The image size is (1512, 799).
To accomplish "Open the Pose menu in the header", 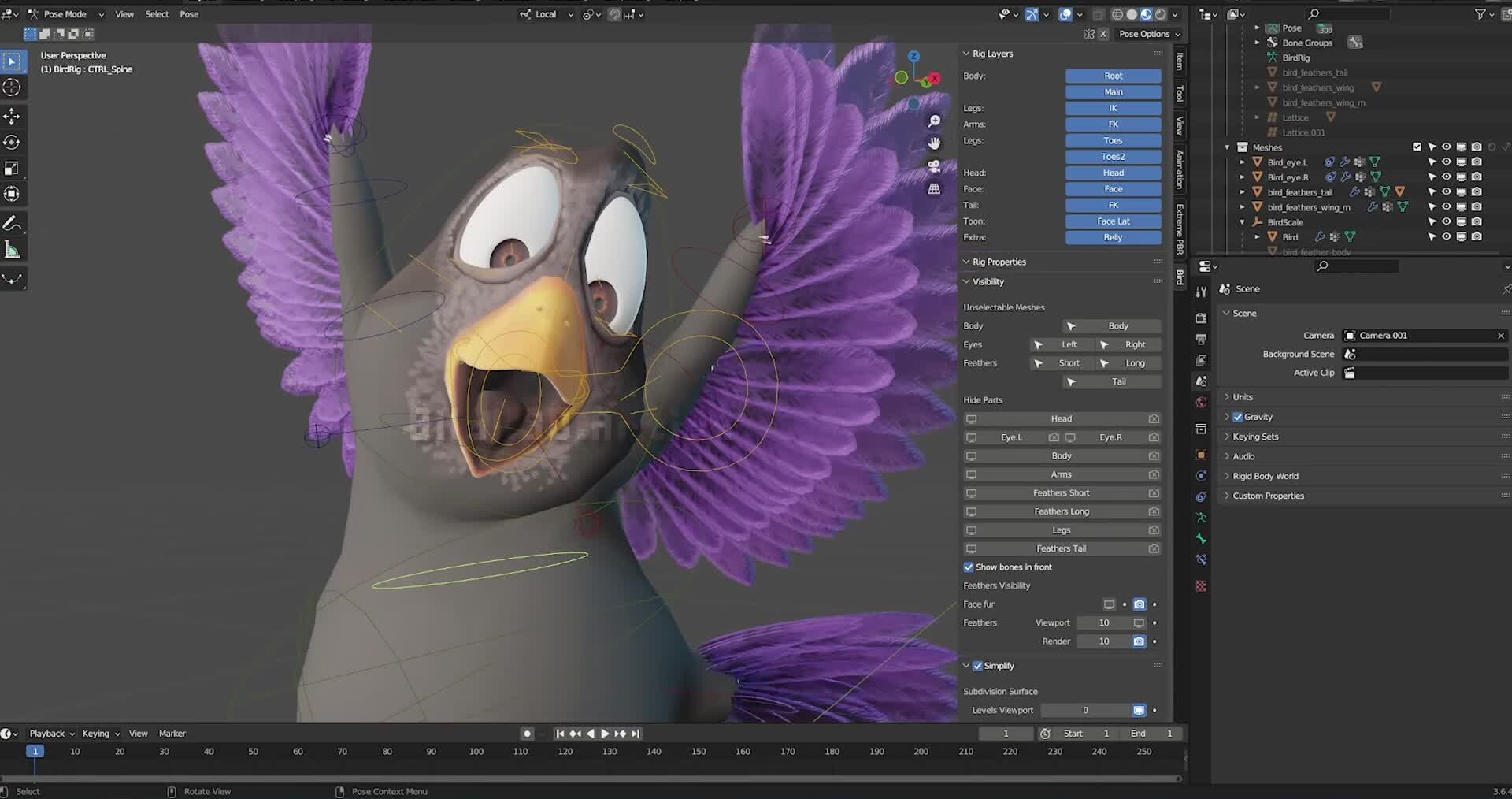I will click(x=189, y=14).
